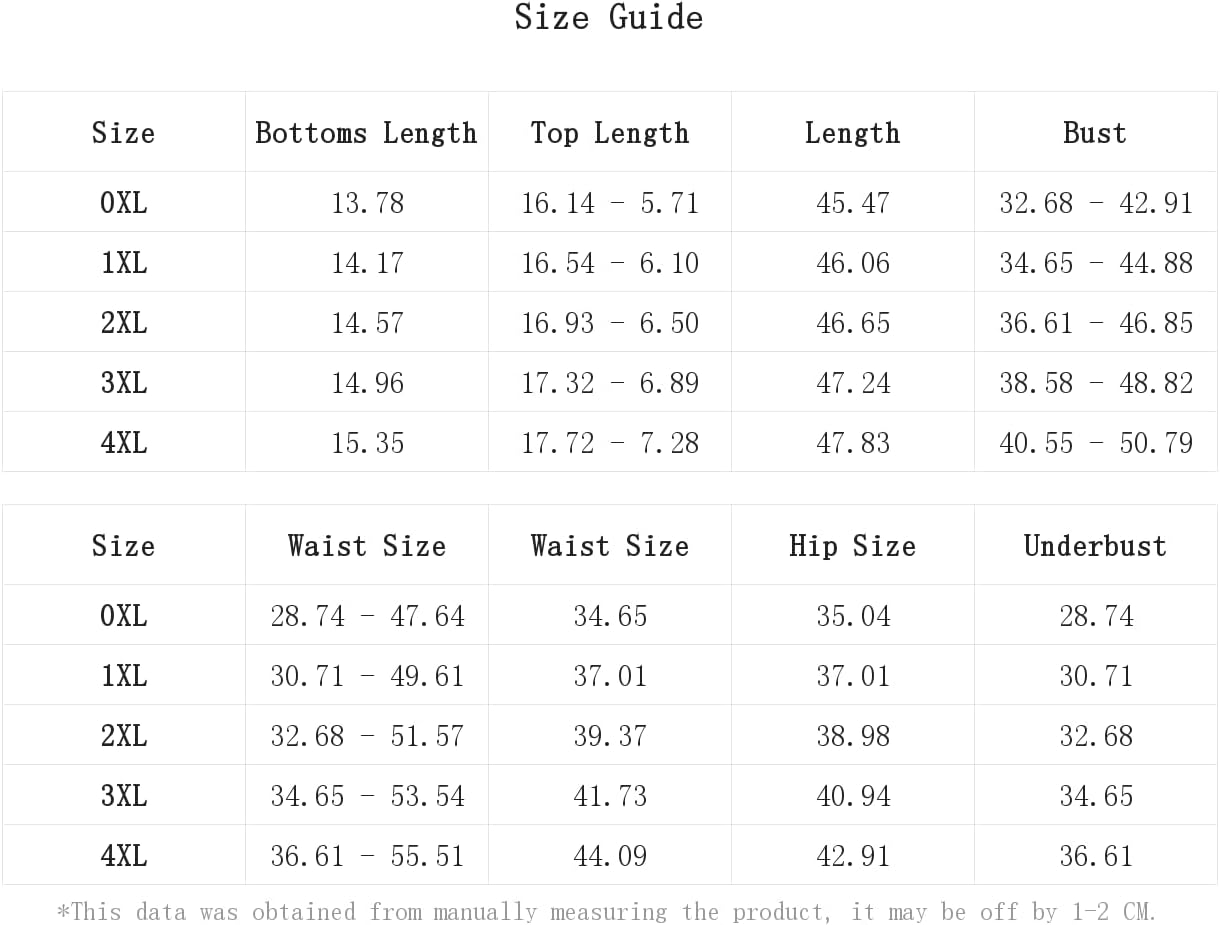Select the 40.94 hip size value
This screenshot has height=925, width=1220.
coord(853,796)
